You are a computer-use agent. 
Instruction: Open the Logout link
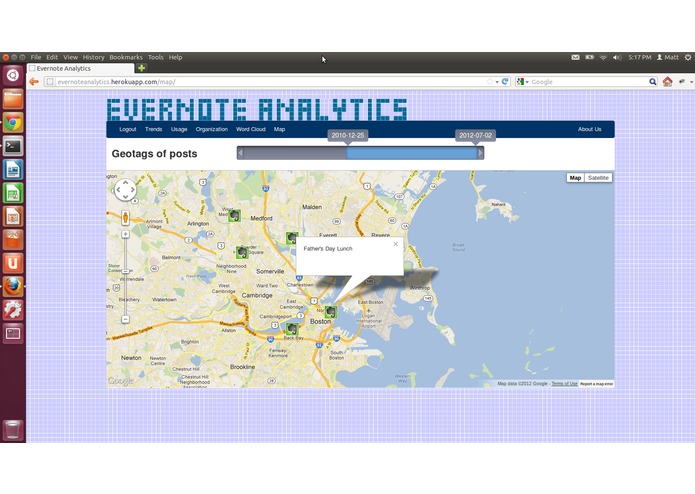[128, 129]
